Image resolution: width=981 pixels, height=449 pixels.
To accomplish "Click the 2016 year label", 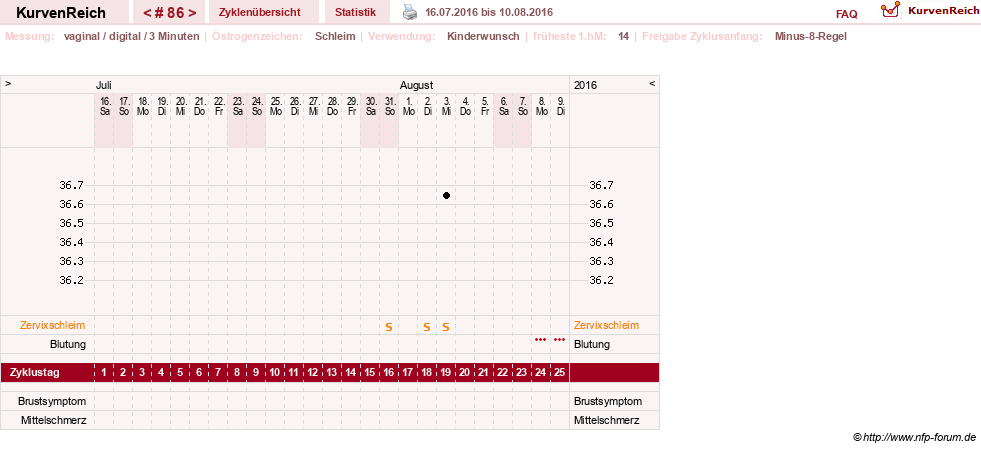I will 585,85.
